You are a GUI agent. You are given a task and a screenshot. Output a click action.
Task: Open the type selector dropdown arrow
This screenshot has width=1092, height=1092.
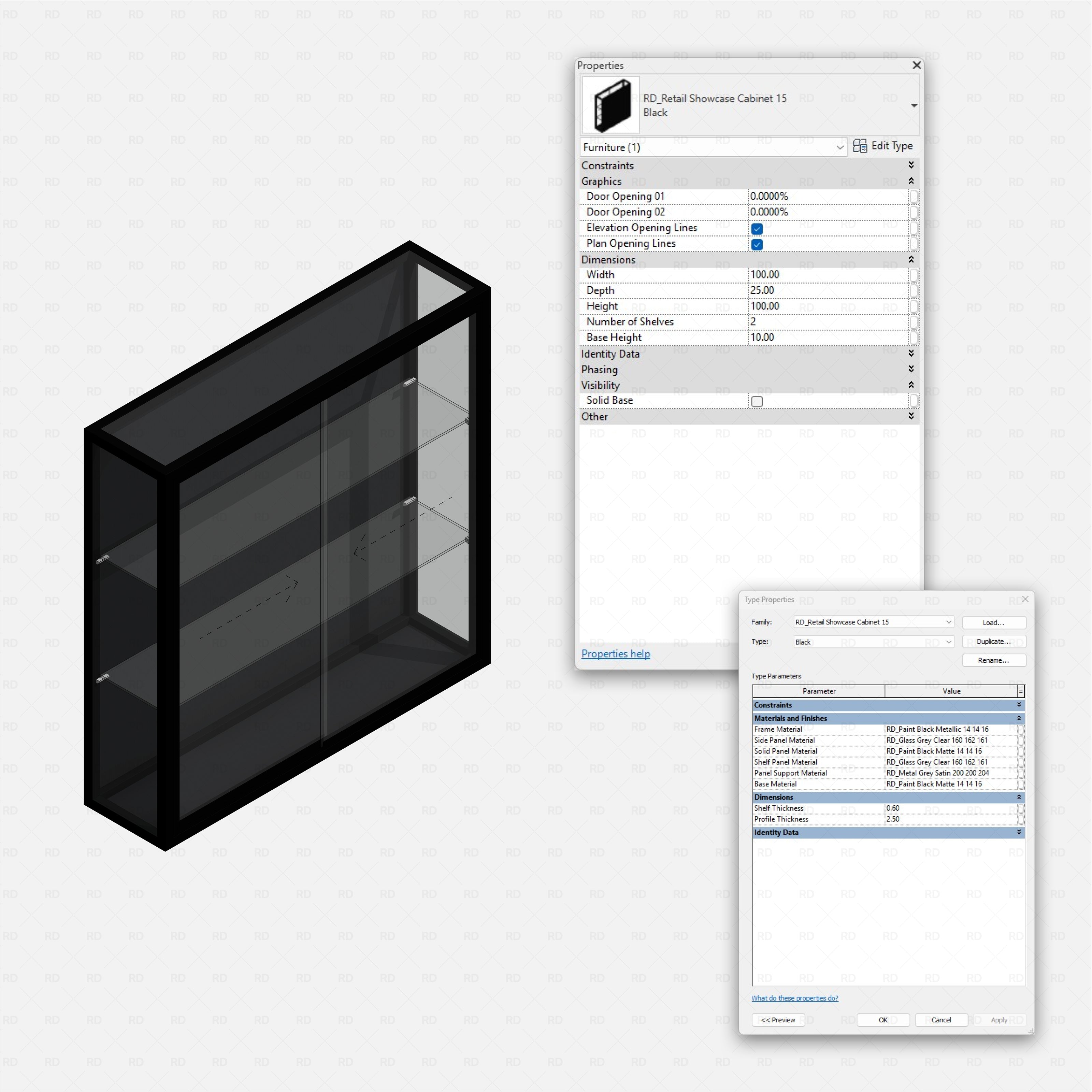click(x=914, y=106)
